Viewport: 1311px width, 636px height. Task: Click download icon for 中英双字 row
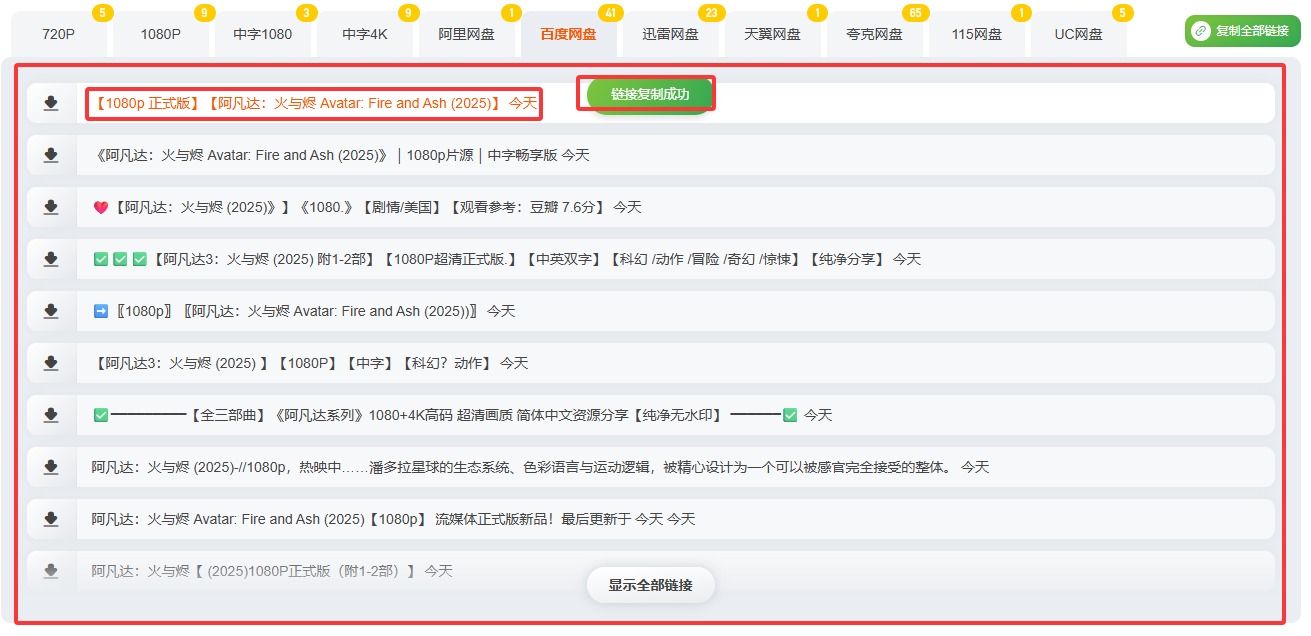51,259
